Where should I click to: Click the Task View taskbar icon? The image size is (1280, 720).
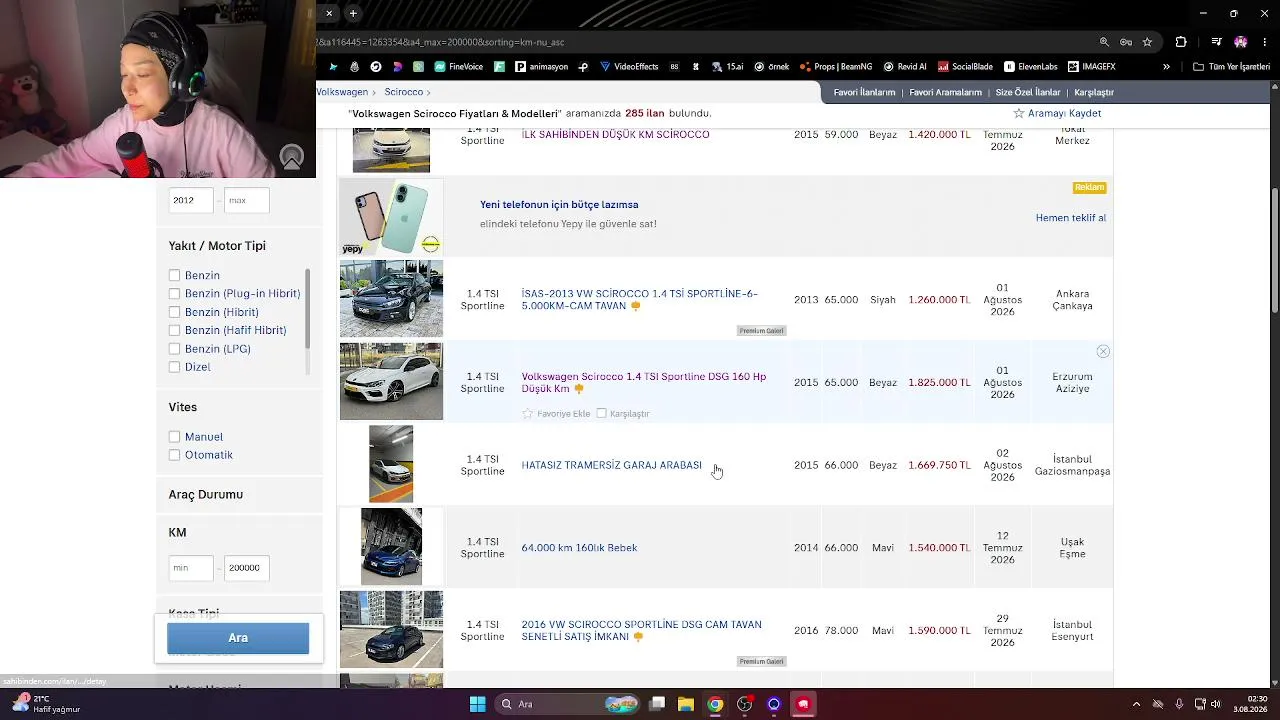(x=657, y=704)
